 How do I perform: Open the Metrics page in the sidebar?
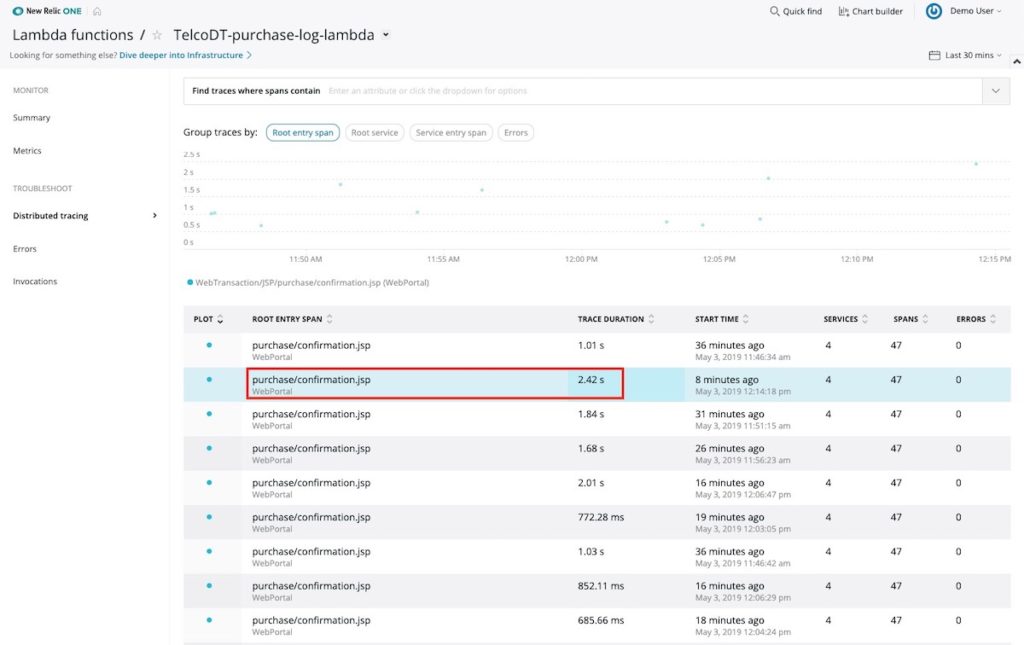point(27,151)
